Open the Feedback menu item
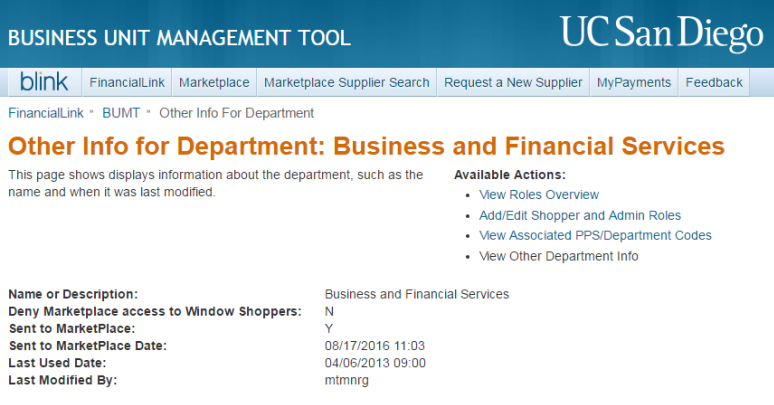The image size is (774, 405). pyautogui.click(x=714, y=82)
